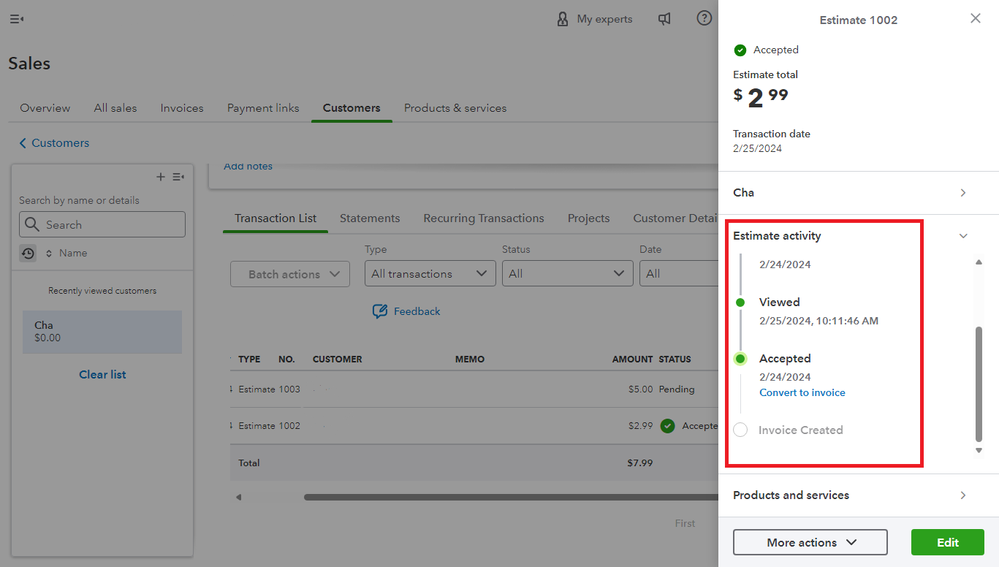Open the Statements tab
This screenshot has width=999, height=567.
pos(369,218)
